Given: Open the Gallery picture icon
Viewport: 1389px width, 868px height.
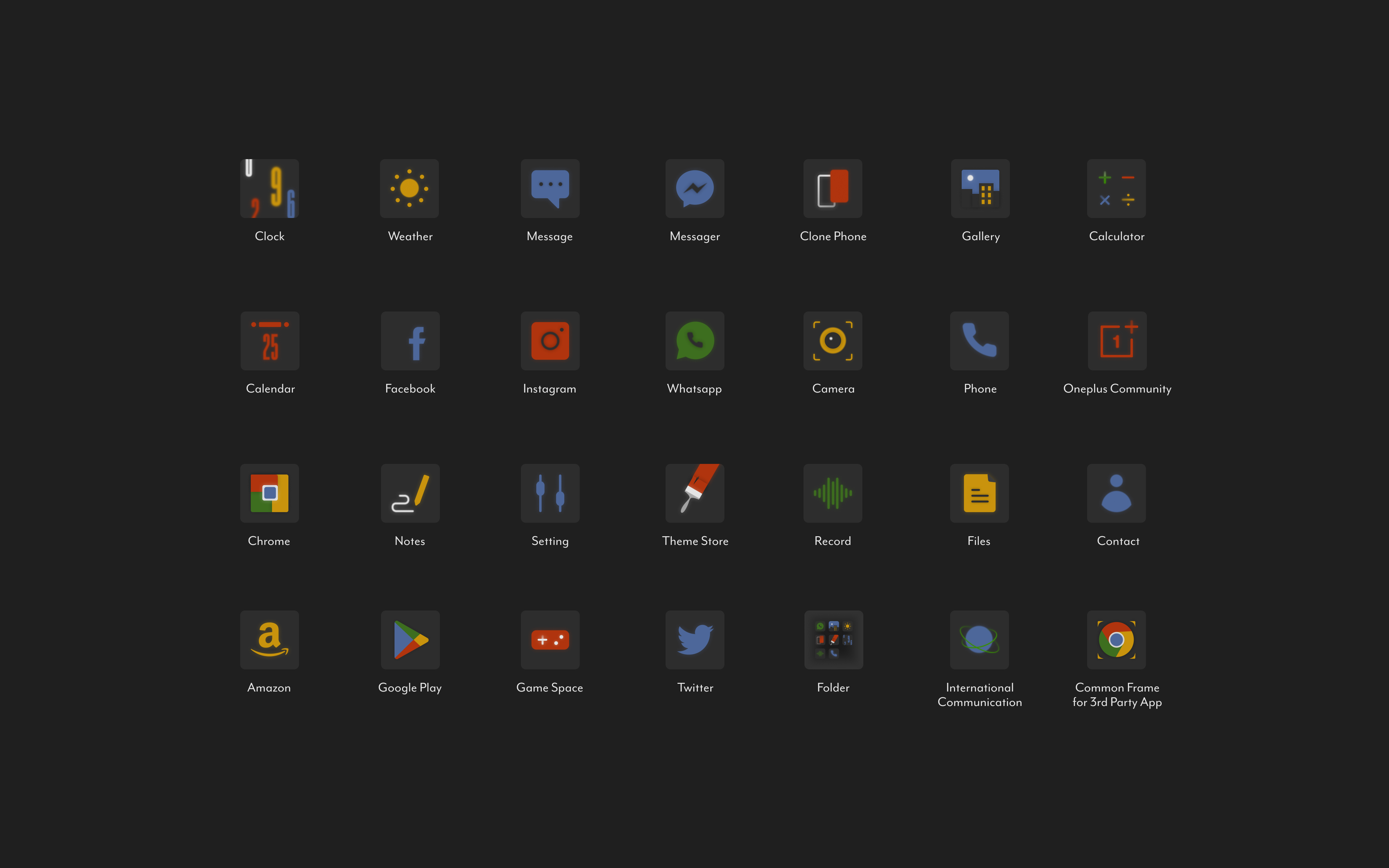Looking at the screenshot, I should 980,188.
